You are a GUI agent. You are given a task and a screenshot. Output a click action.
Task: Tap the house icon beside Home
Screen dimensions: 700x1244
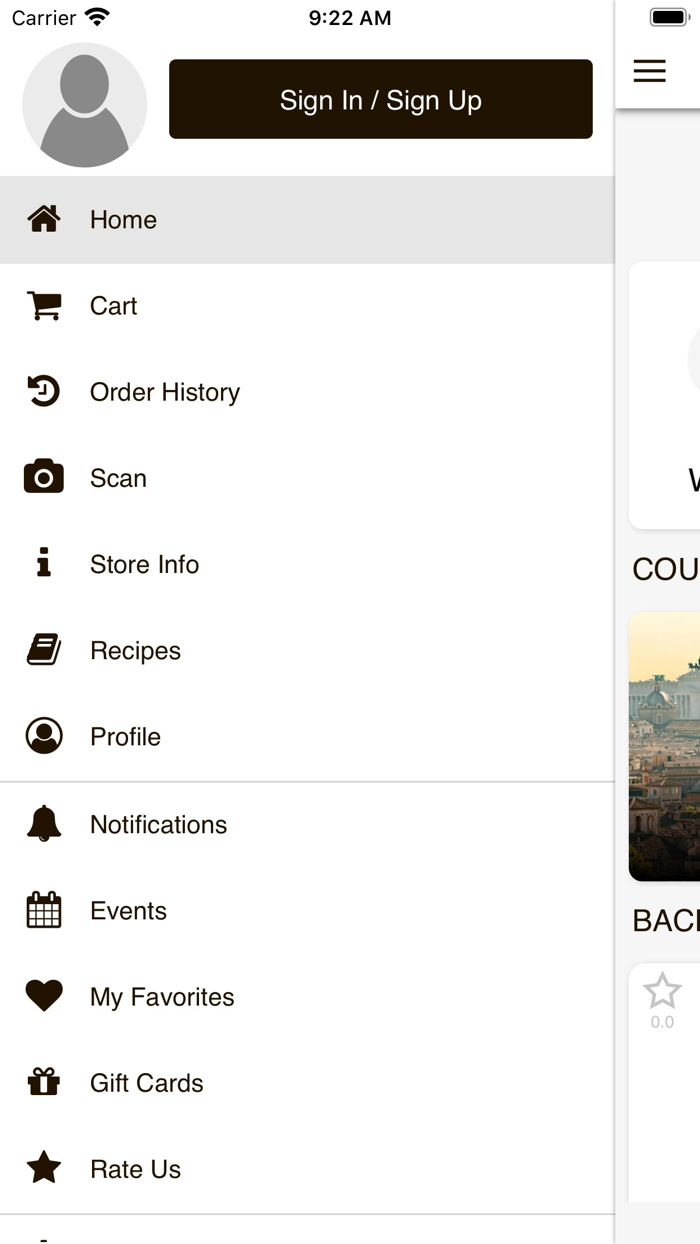click(x=44, y=219)
